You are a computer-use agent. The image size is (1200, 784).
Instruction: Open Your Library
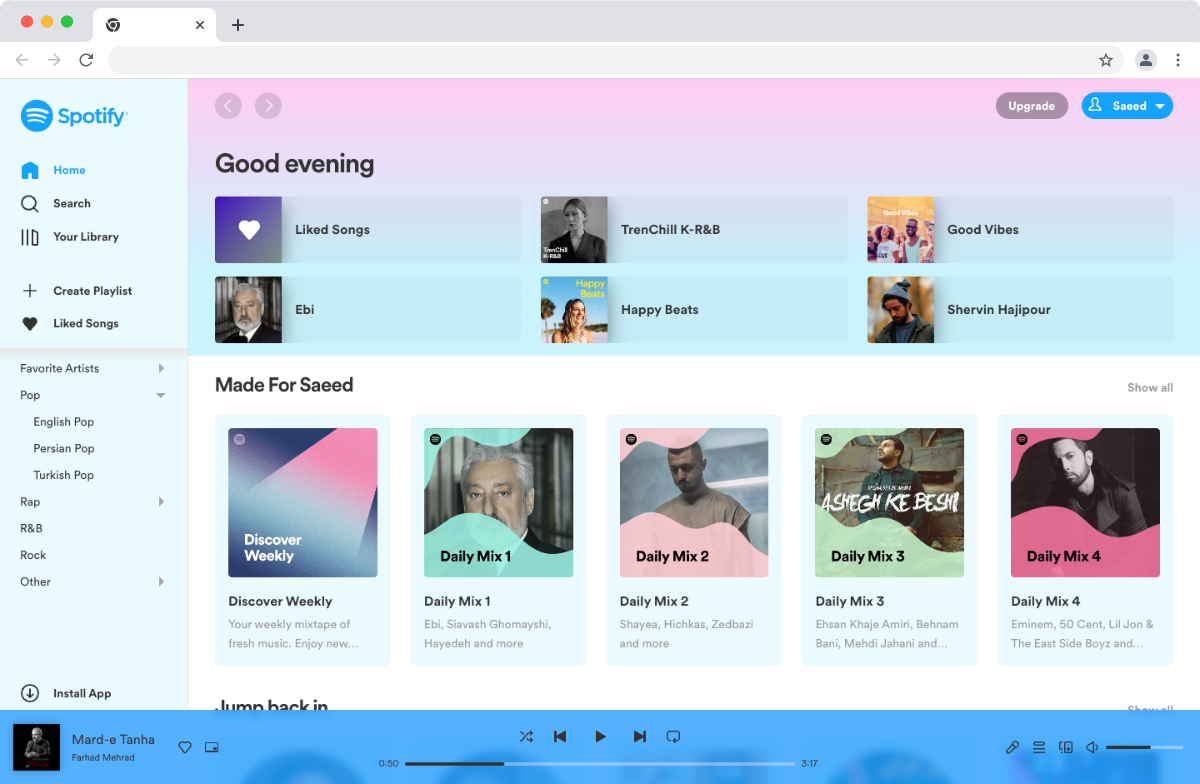point(70,237)
